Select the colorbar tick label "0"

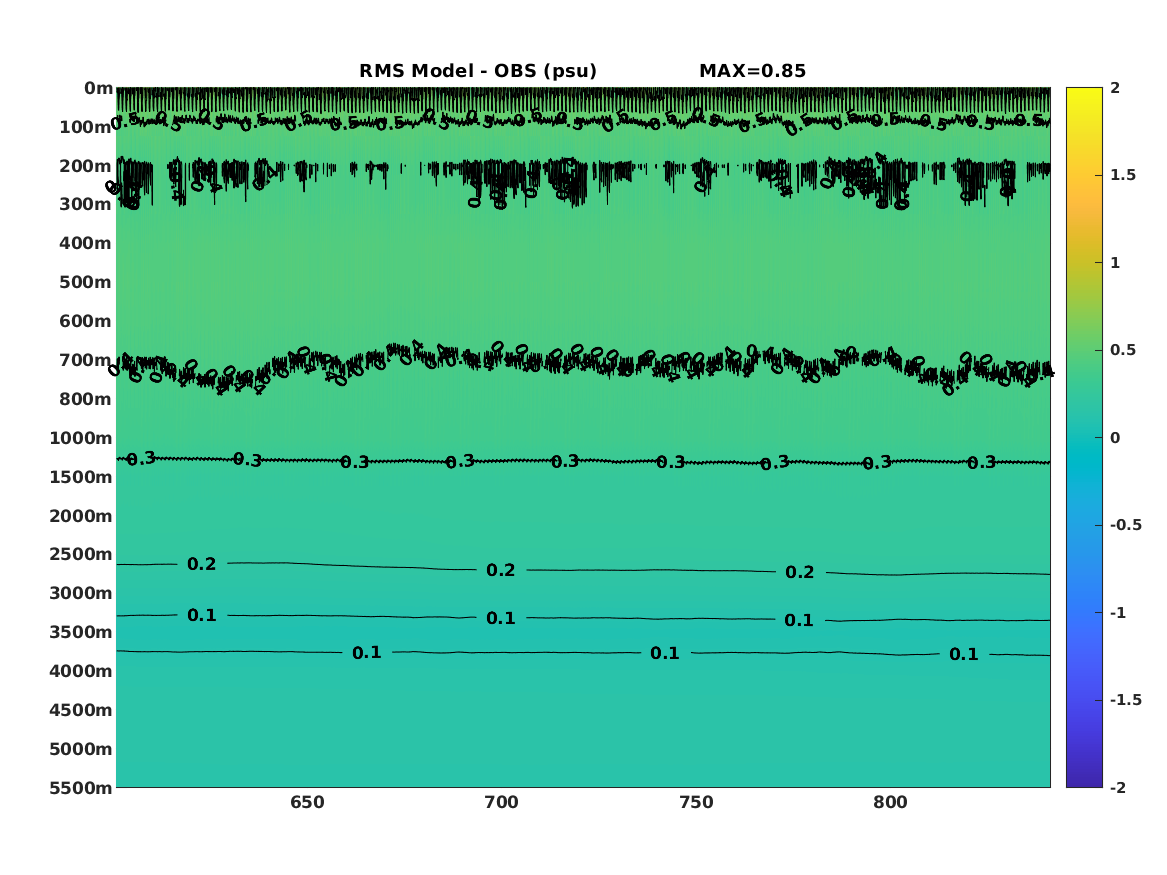coord(1115,438)
